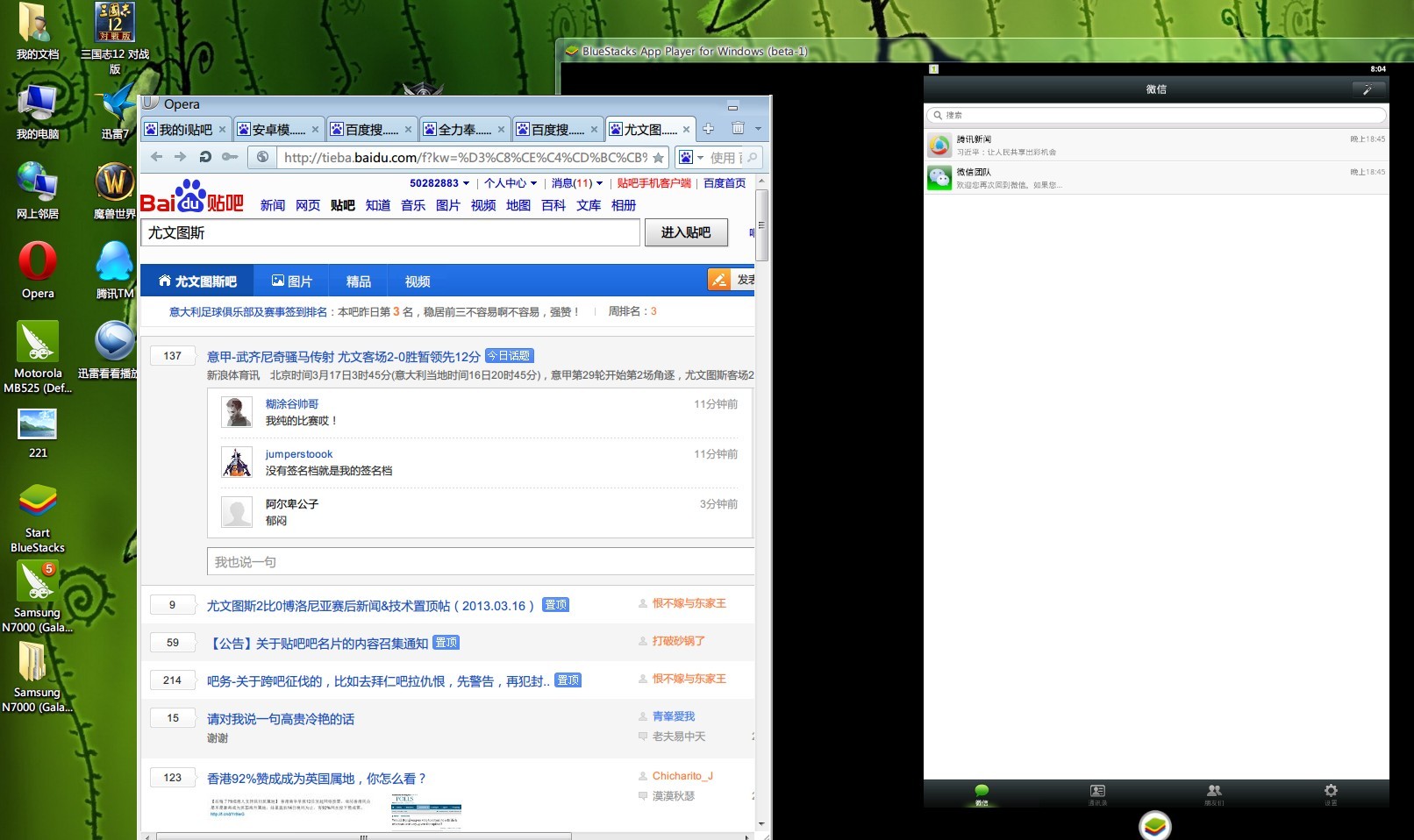Click the Opera page vertical scrollbar thumb
This screenshot has height=840, width=1414.
point(761,224)
